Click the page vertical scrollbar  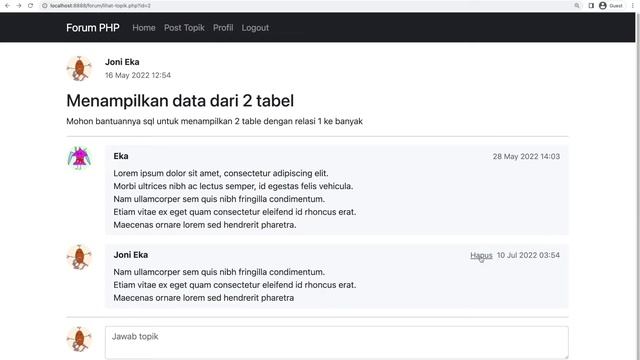(638, 186)
